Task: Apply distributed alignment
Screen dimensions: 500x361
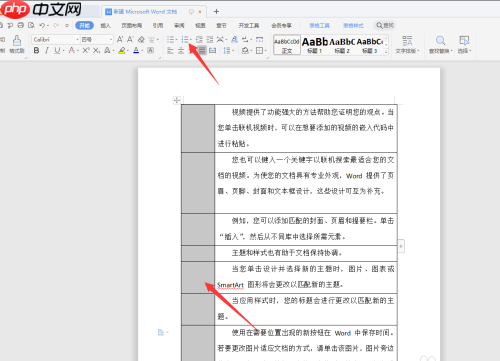Action: pyautogui.click(x=213, y=50)
